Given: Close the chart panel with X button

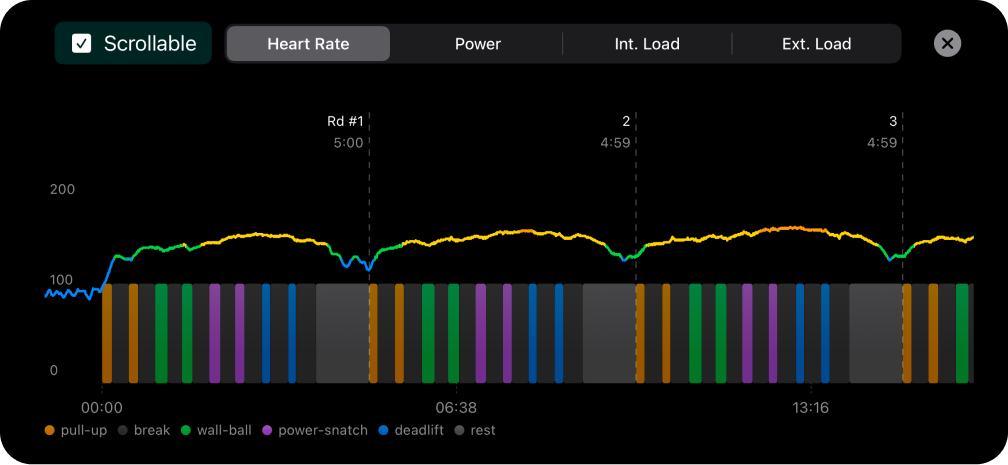Looking at the screenshot, I should (948, 44).
